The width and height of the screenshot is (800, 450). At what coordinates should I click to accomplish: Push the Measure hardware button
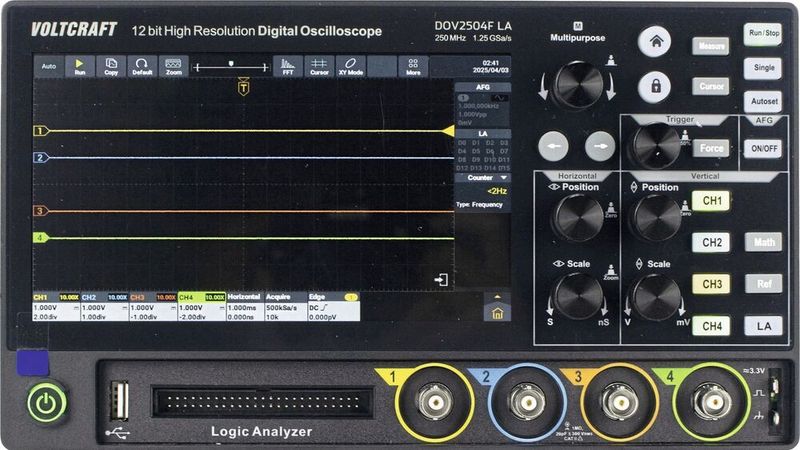click(711, 46)
